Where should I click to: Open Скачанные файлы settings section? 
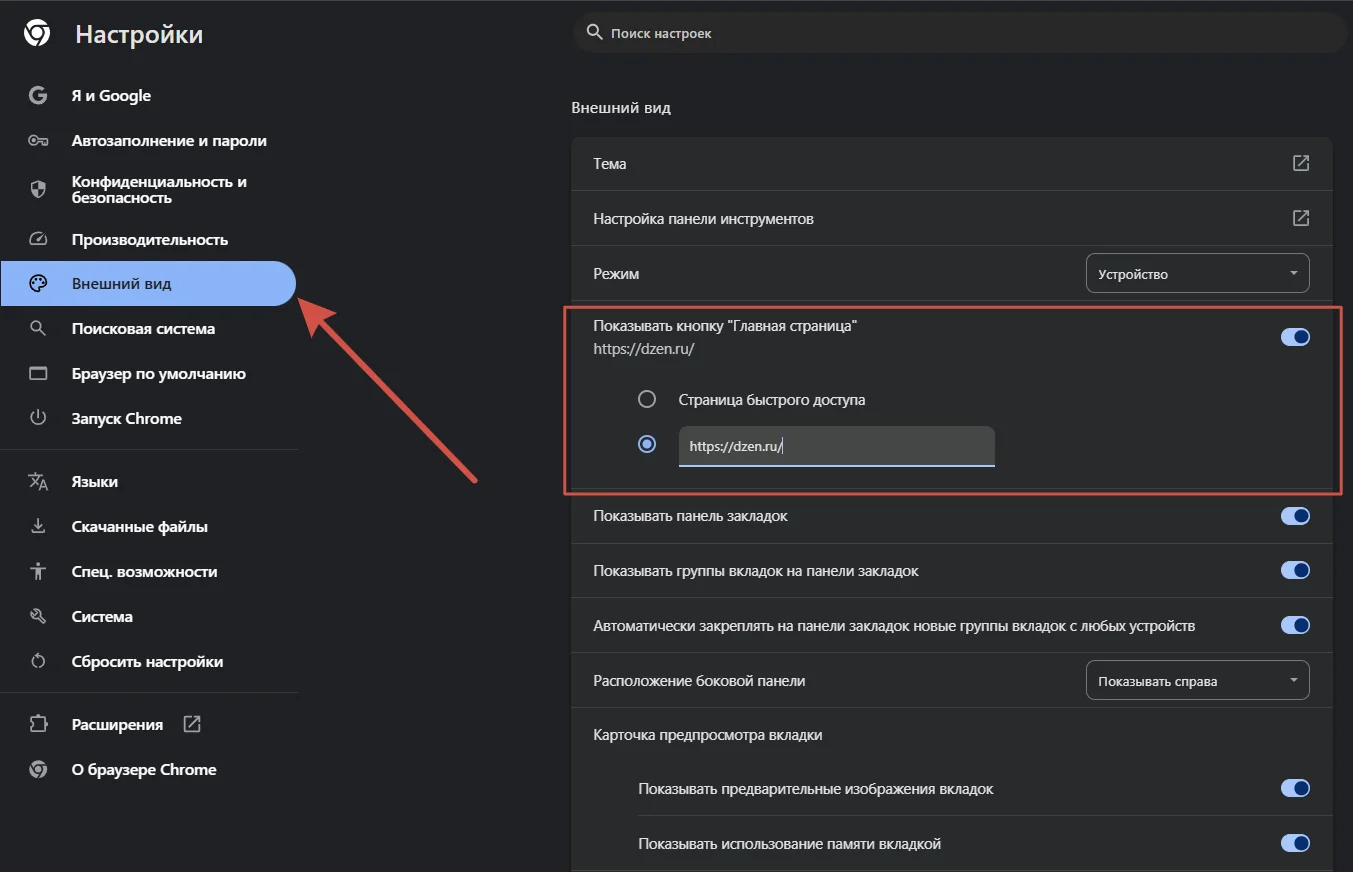pos(148,527)
